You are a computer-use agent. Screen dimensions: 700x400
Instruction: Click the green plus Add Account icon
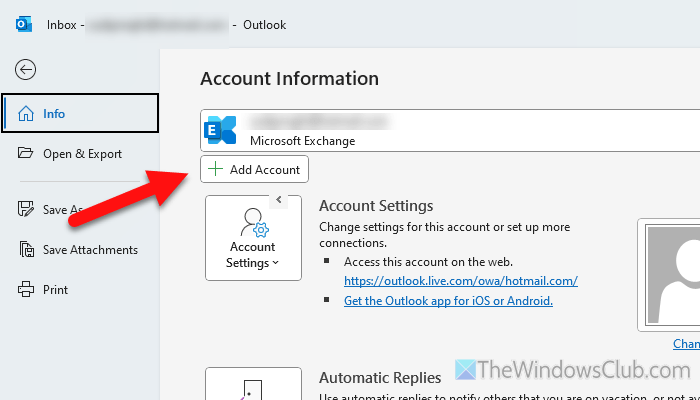coord(215,170)
